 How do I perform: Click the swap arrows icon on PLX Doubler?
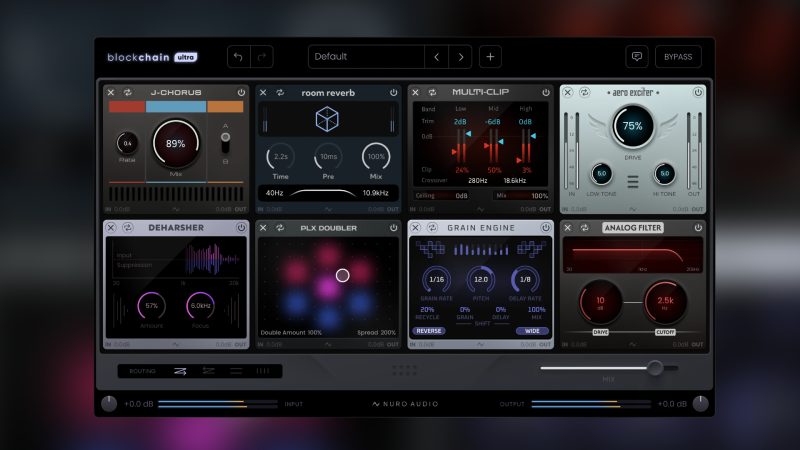[280, 228]
